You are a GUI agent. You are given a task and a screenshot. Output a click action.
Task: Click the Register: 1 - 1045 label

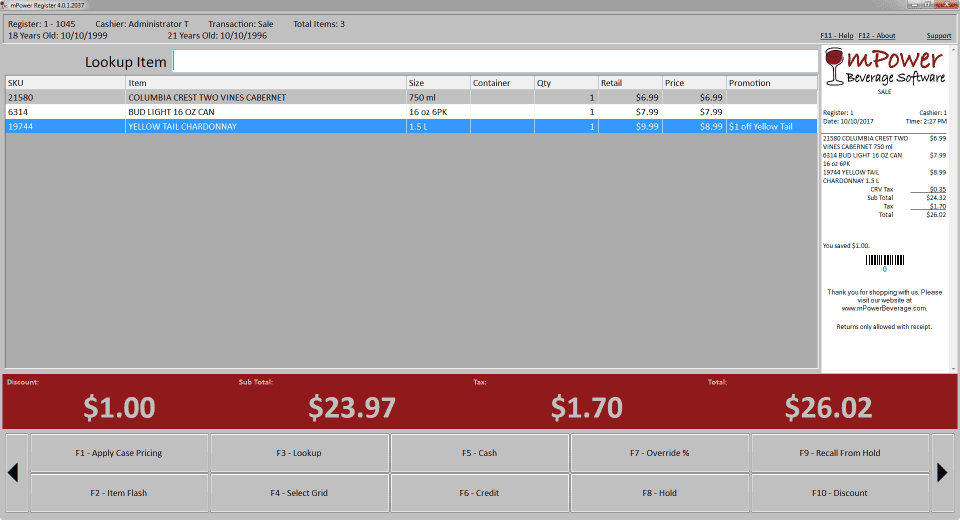(x=42, y=24)
